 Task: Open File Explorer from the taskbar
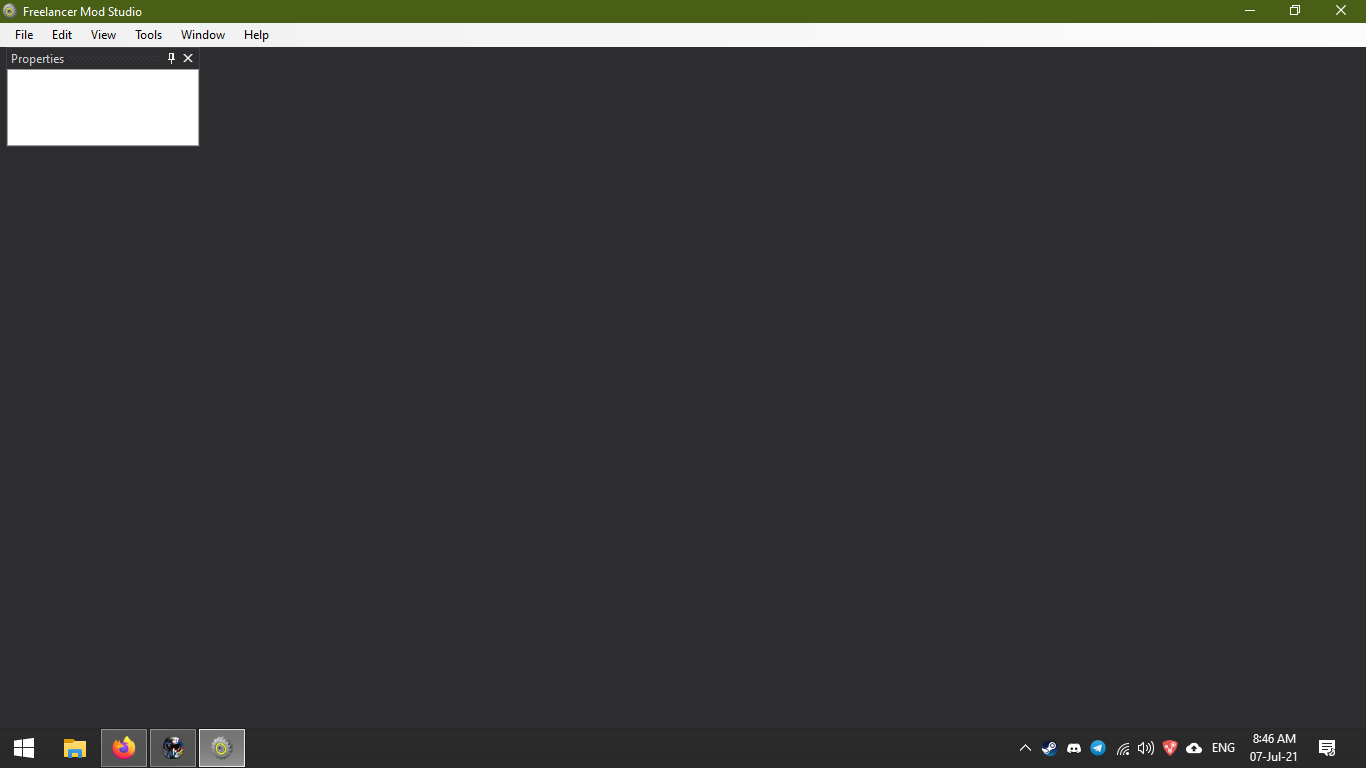pyautogui.click(x=74, y=748)
